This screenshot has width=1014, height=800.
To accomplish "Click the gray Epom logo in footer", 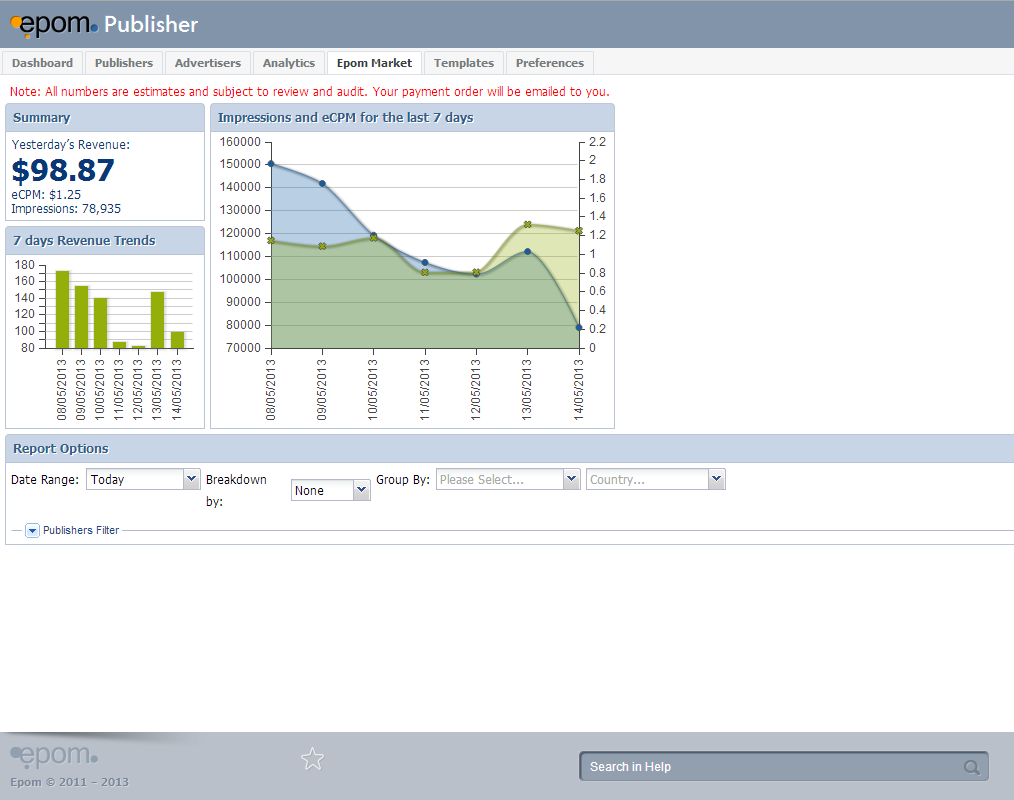I will pos(54,755).
